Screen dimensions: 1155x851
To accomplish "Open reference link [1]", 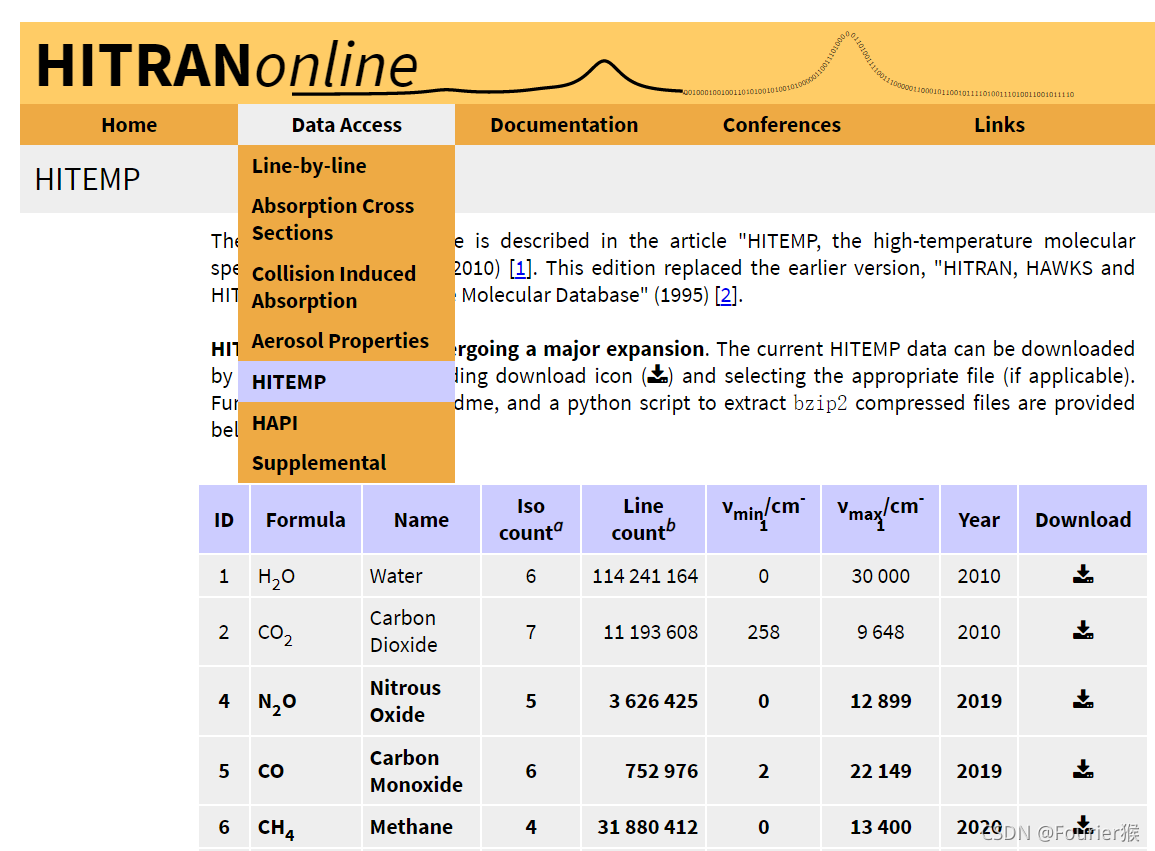I will click(x=521, y=268).
